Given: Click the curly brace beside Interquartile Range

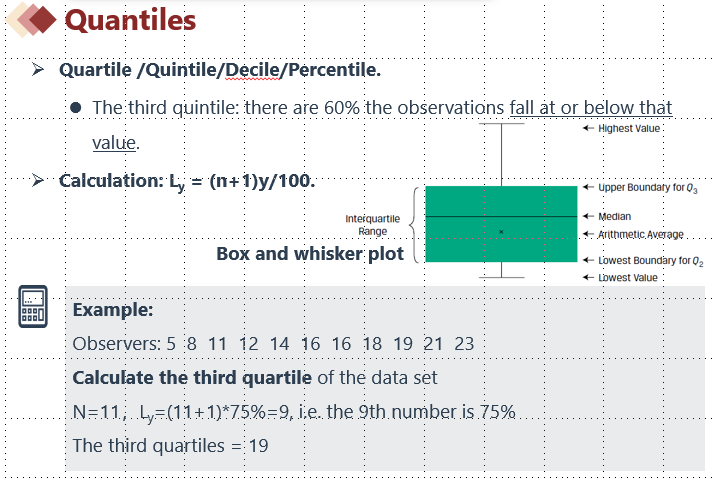Looking at the screenshot, I should [414, 224].
